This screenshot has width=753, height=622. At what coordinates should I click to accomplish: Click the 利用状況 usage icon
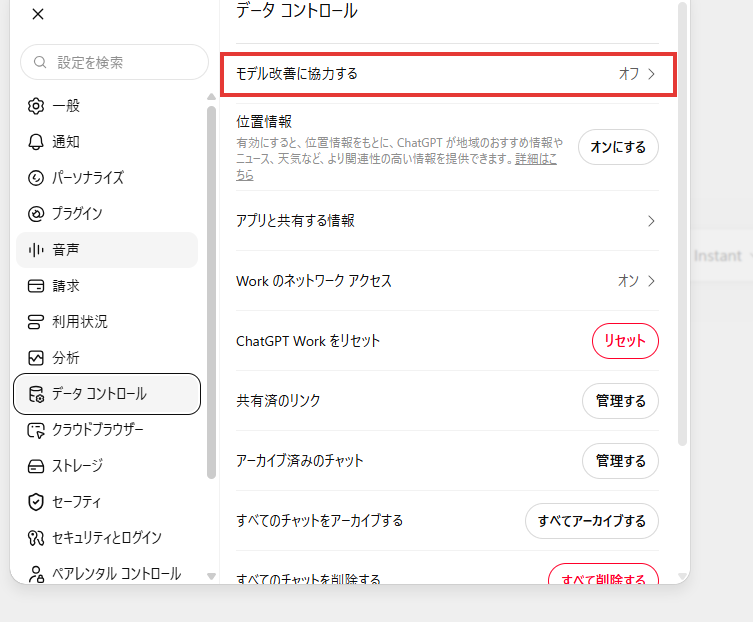pos(36,322)
